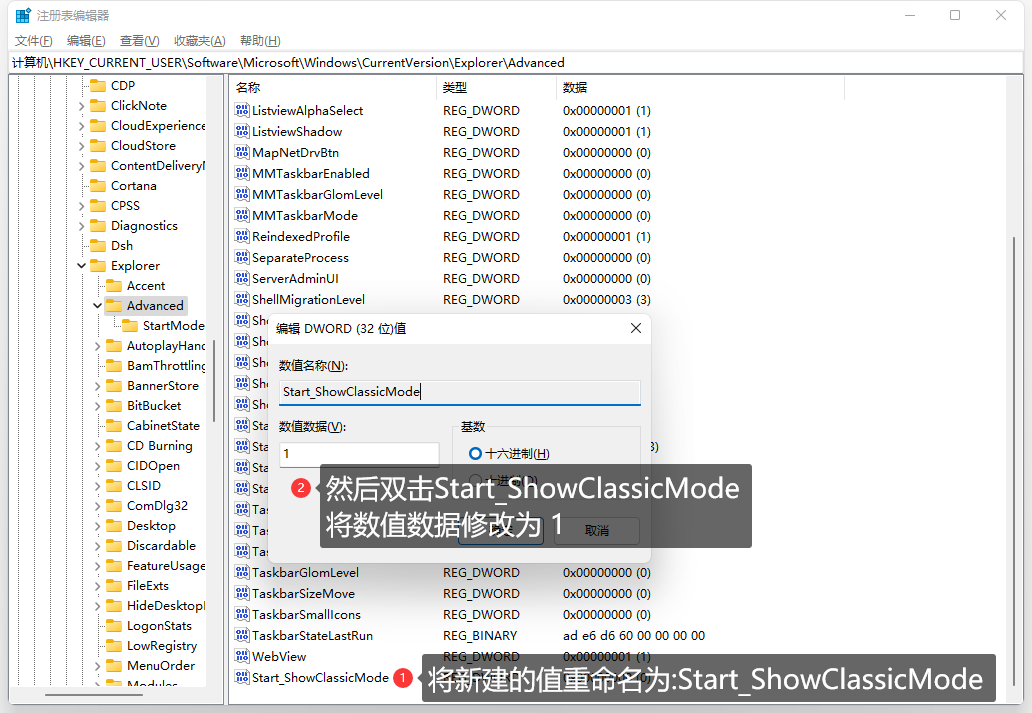The image size is (1032, 713).
Task: Click the CDP folder icon
Action: click(x=98, y=86)
